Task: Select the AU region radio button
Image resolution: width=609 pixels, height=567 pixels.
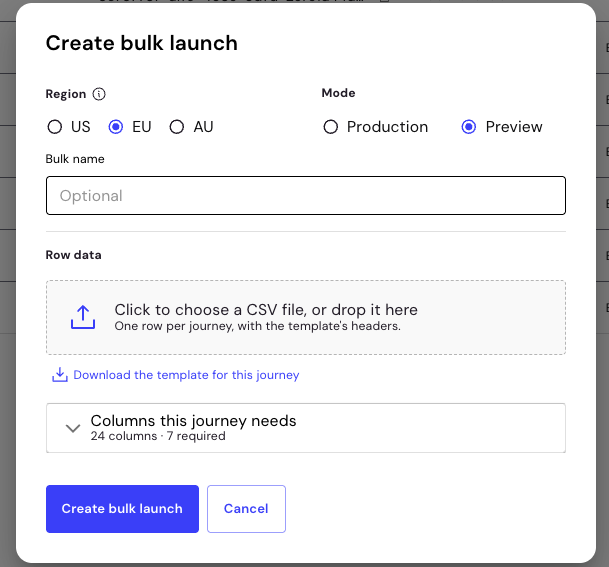Action: click(177, 127)
